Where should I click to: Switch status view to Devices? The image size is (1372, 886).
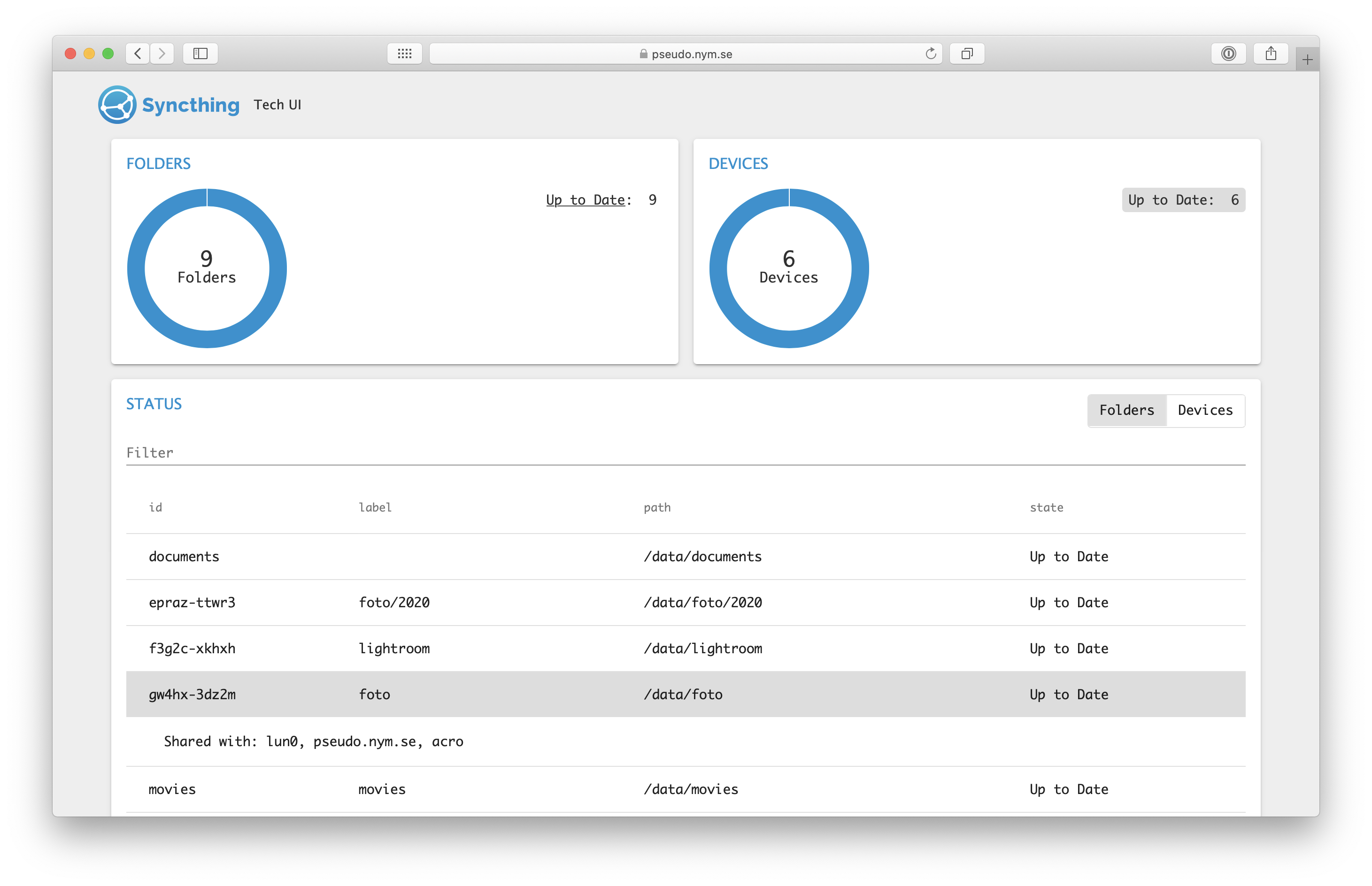point(1205,410)
